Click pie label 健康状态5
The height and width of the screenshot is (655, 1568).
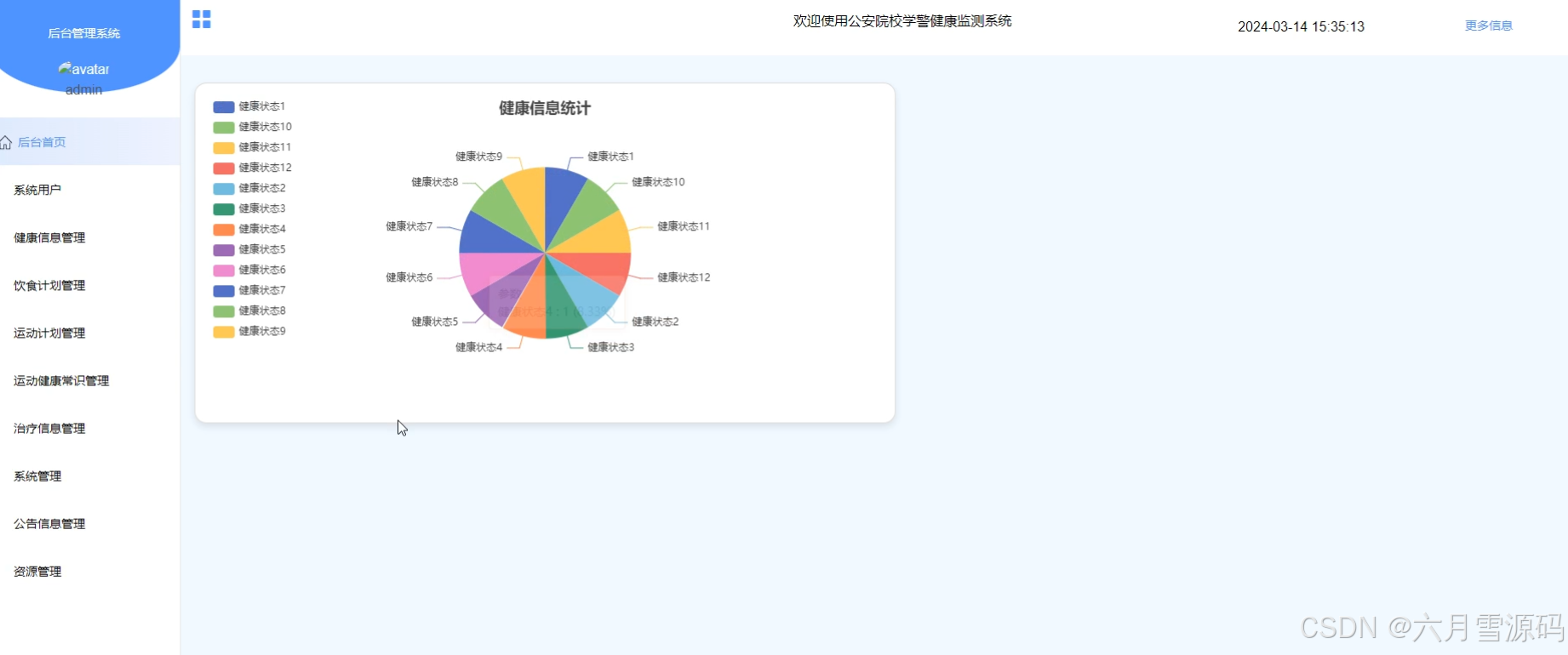[x=435, y=322]
